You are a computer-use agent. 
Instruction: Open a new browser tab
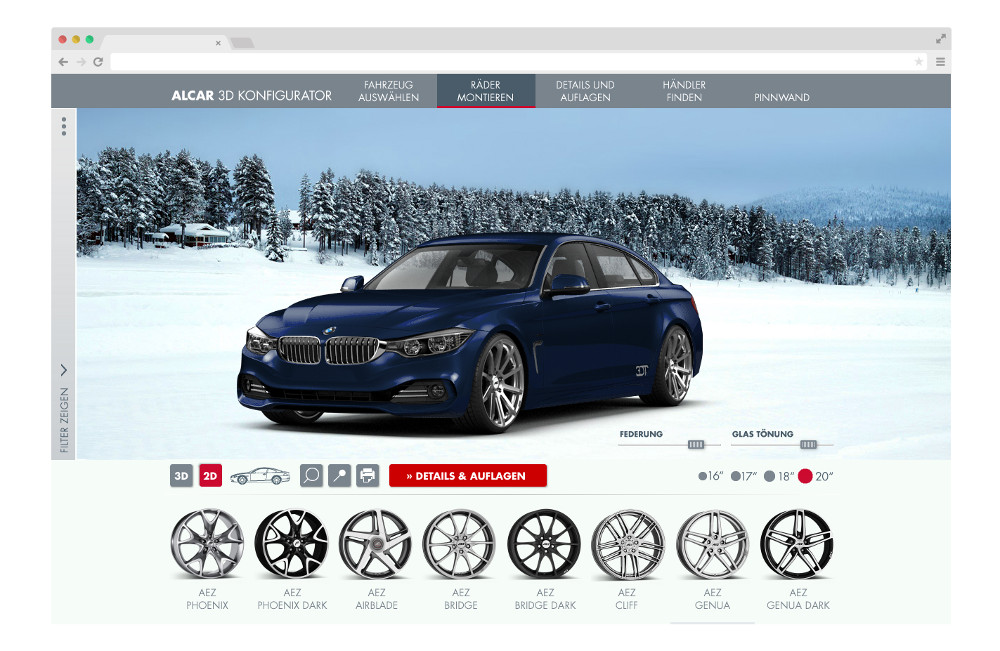click(242, 43)
